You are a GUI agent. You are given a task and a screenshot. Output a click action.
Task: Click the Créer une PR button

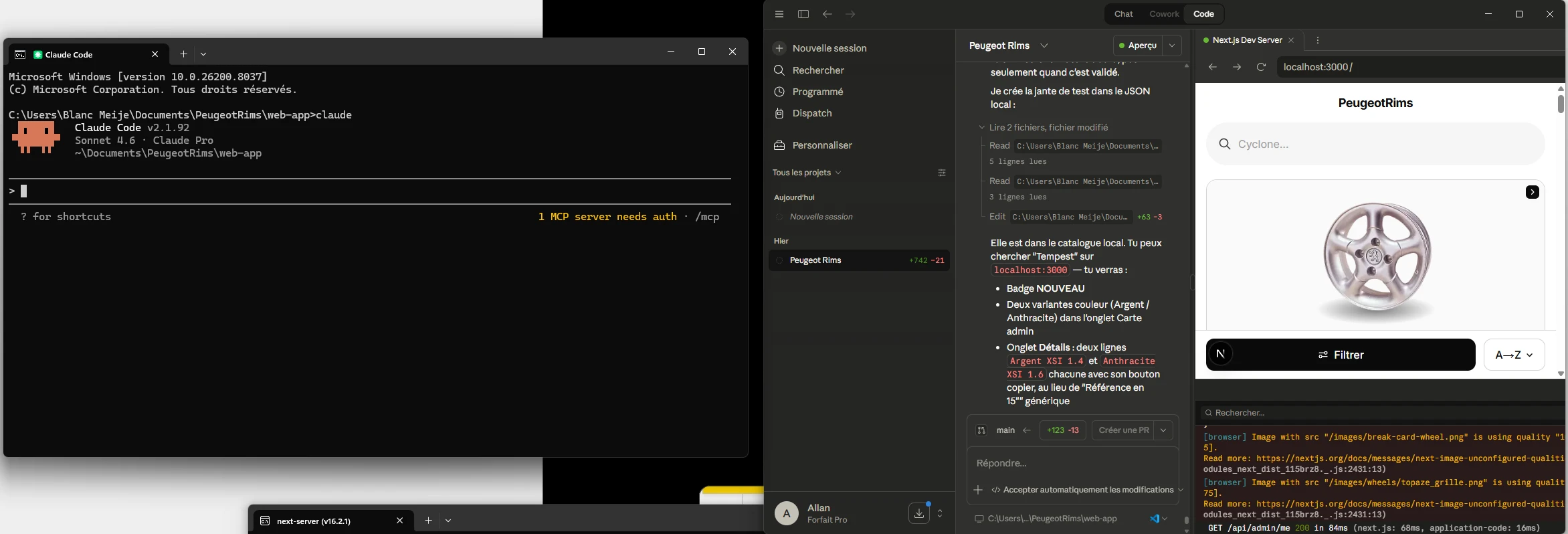(1124, 430)
